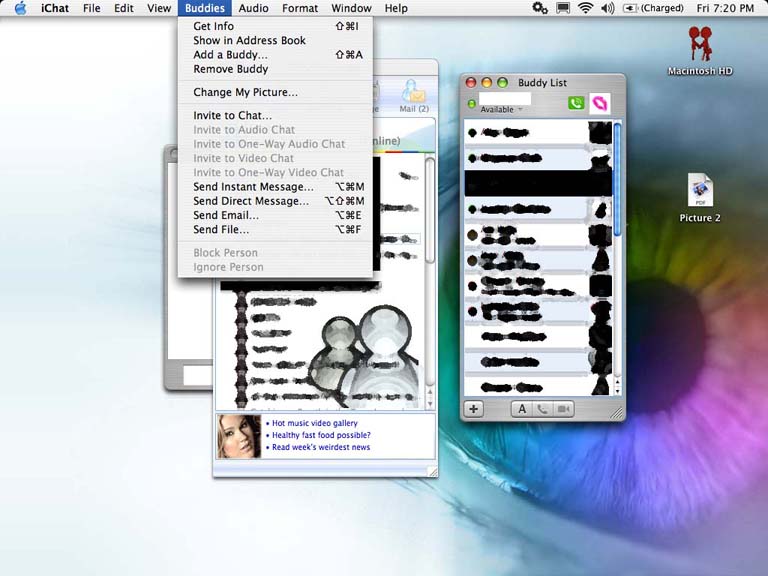Viewport: 768px width, 576px height.
Task: Open Healthy fast food possible? link
Action: (x=321, y=435)
